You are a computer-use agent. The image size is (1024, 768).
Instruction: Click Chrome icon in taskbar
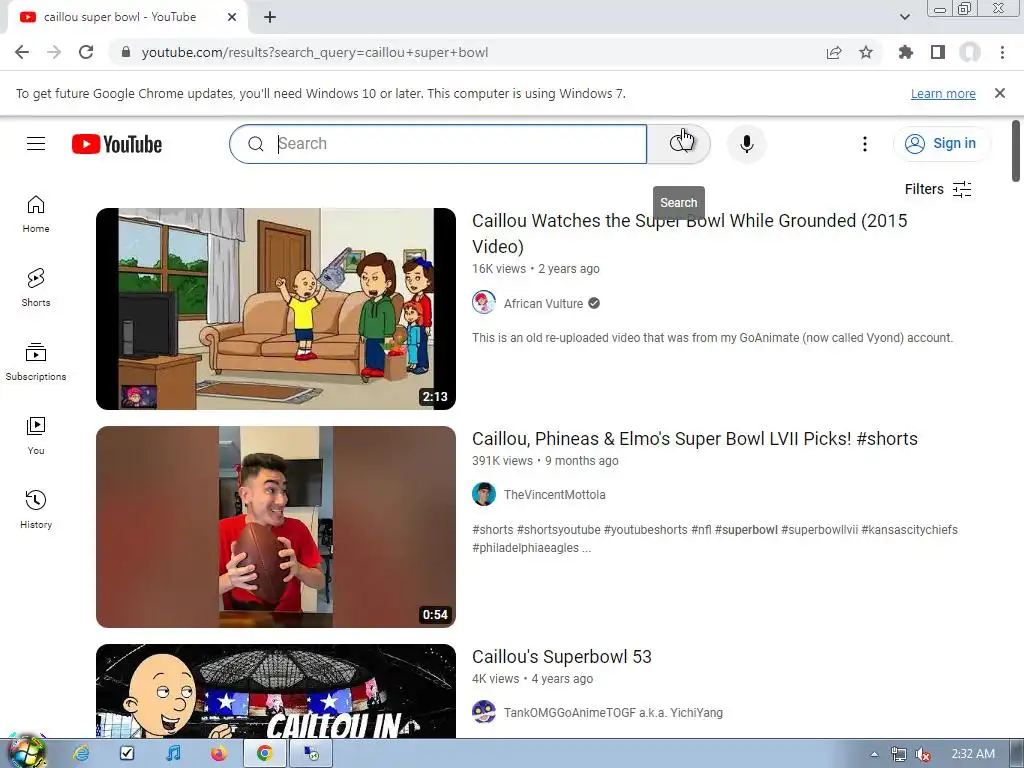coord(264,754)
